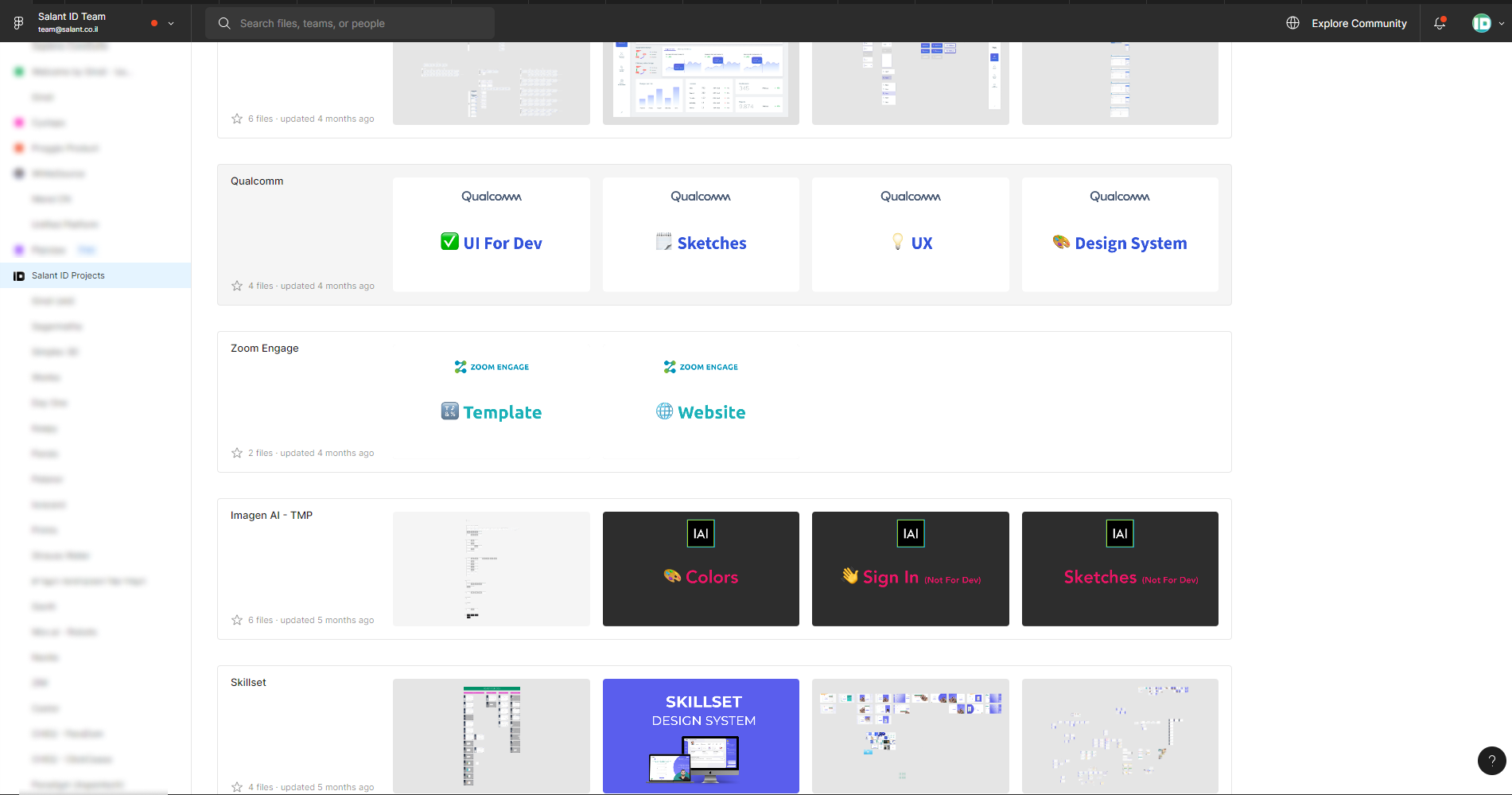Expand the Salant ID Team workspace dropdown
The height and width of the screenshot is (795, 1512).
171,23
